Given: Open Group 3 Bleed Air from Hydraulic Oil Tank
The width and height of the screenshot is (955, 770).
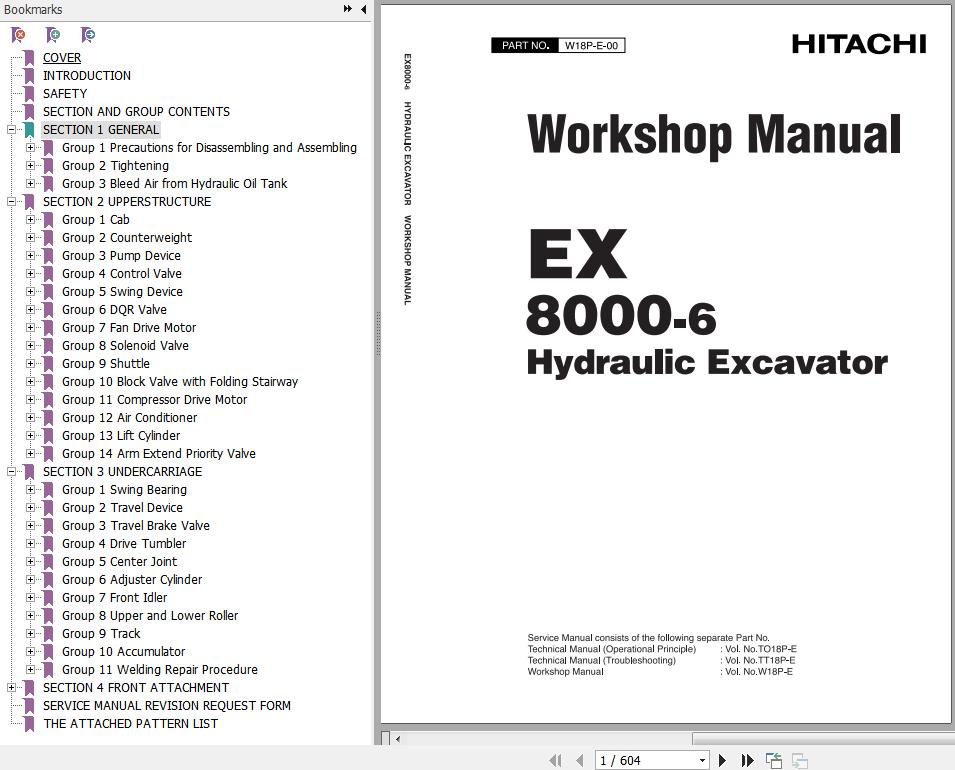Looking at the screenshot, I should (x=175, y=183).
